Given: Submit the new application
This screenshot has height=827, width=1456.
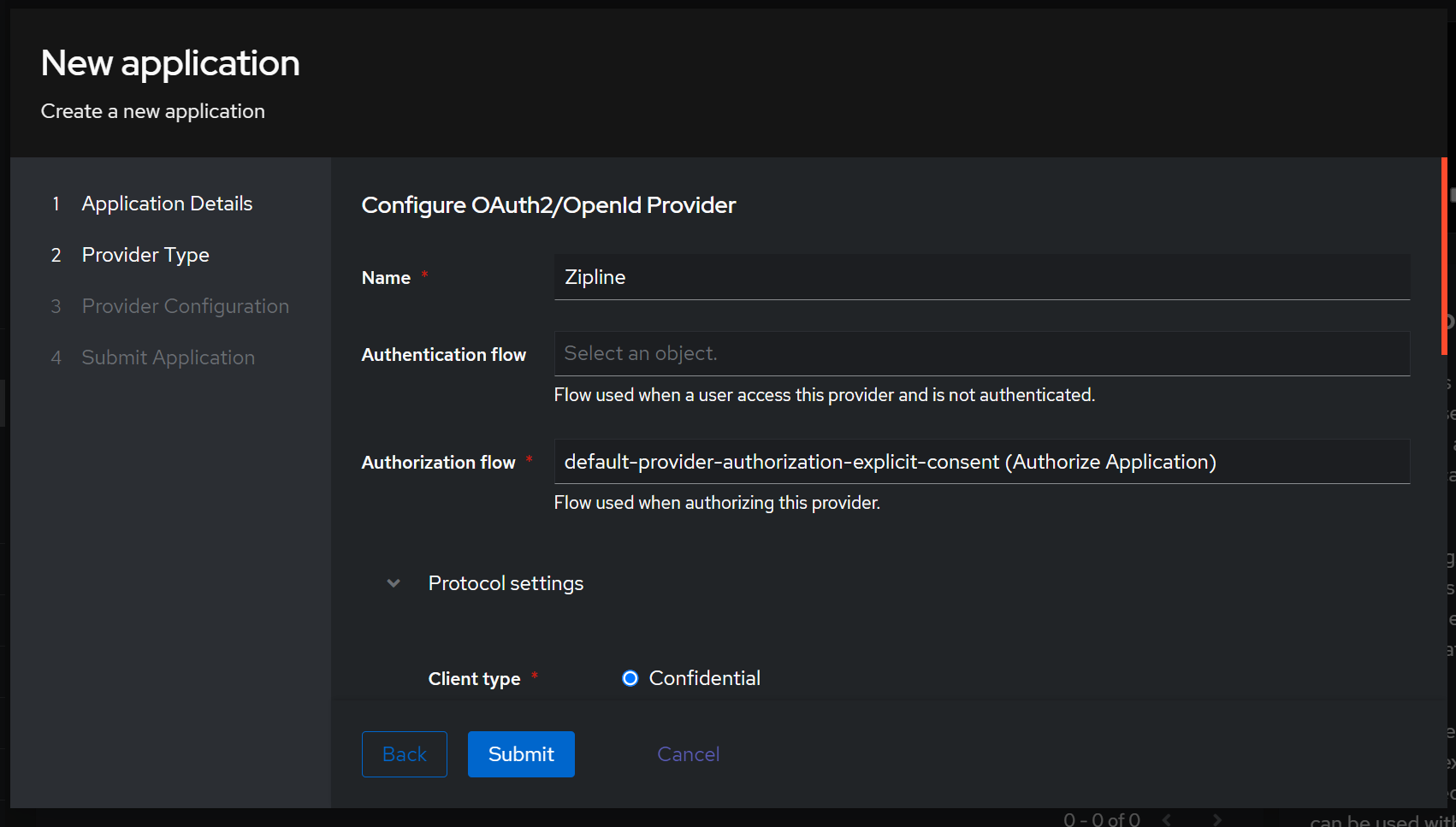Looking at the screenshot, I should coord(520,753).
